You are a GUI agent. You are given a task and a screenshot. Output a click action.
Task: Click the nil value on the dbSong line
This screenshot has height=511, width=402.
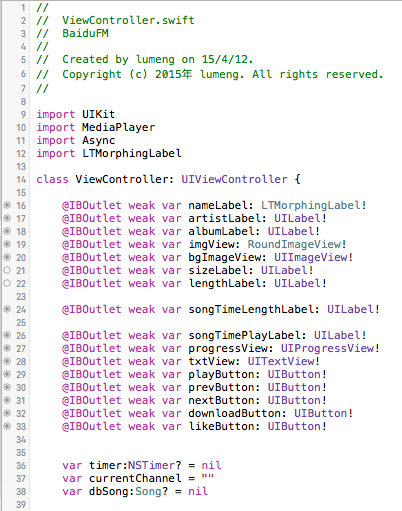(198, 491)
